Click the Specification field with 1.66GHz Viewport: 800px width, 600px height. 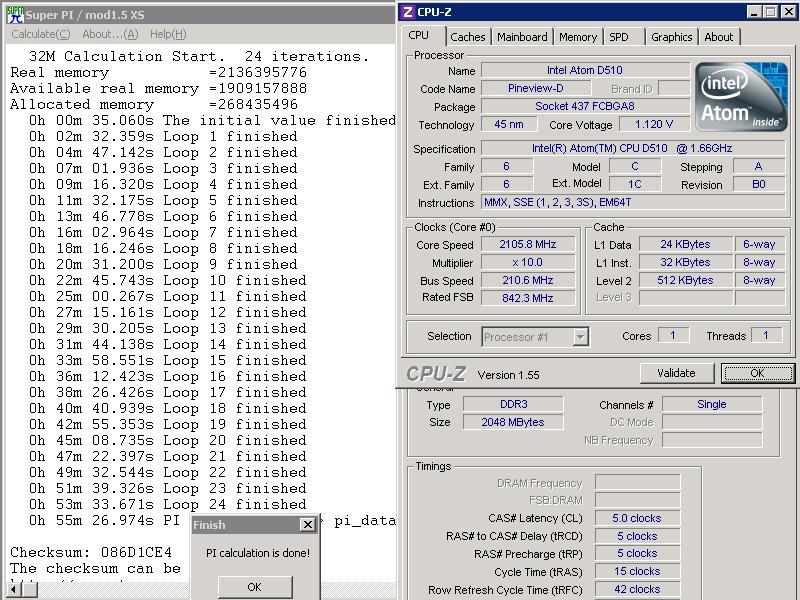coord(633,148)
